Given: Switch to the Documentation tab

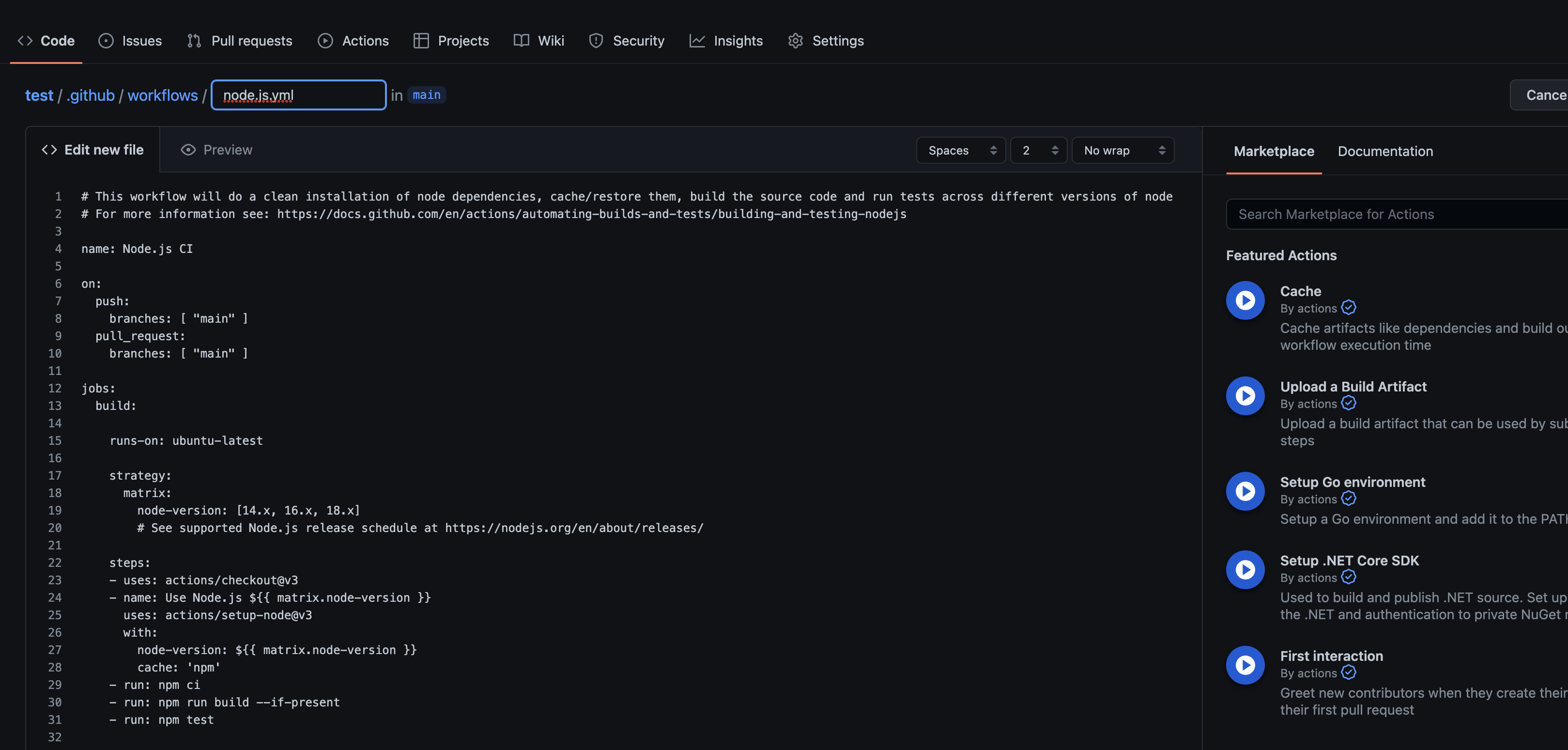Looking at the screenshot, I should click(1385, 151).
